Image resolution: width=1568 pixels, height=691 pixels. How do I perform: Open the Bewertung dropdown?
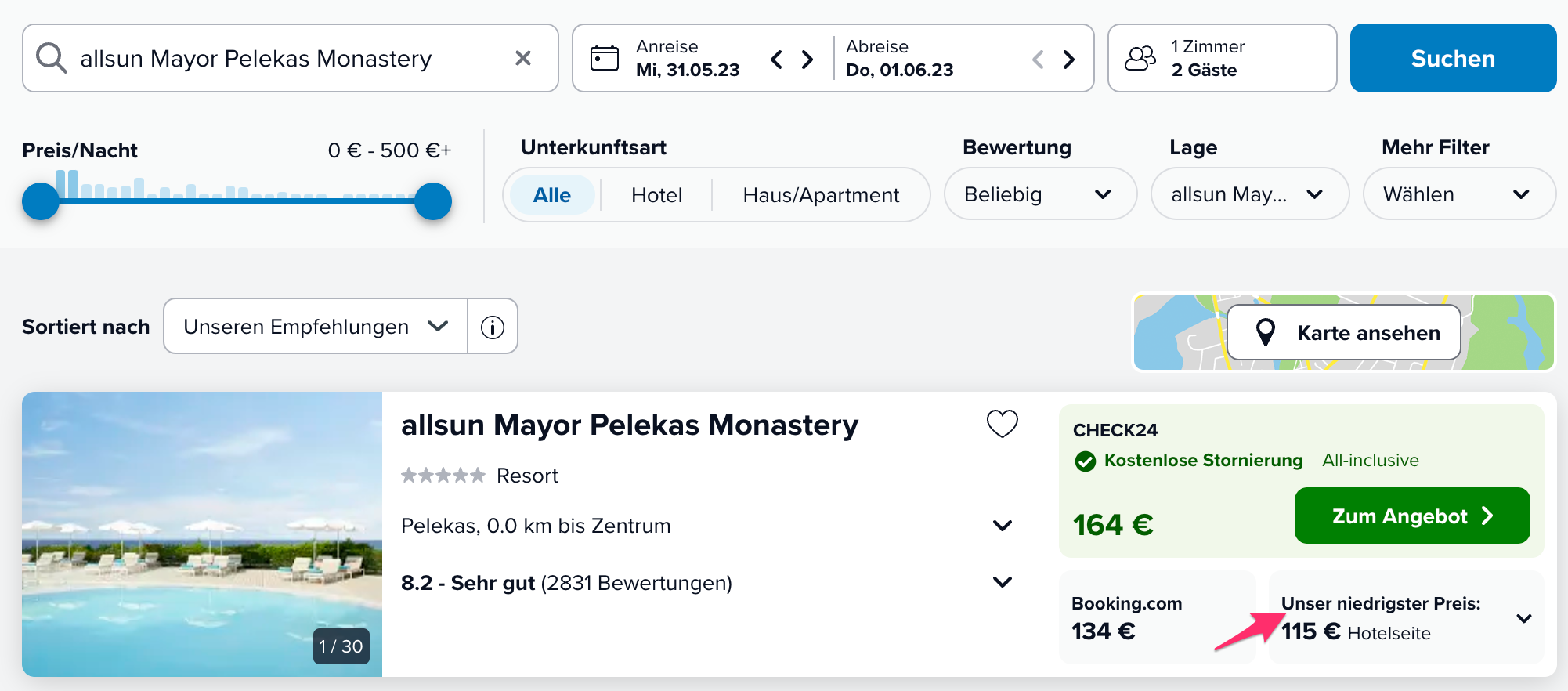click(1040, 194)
